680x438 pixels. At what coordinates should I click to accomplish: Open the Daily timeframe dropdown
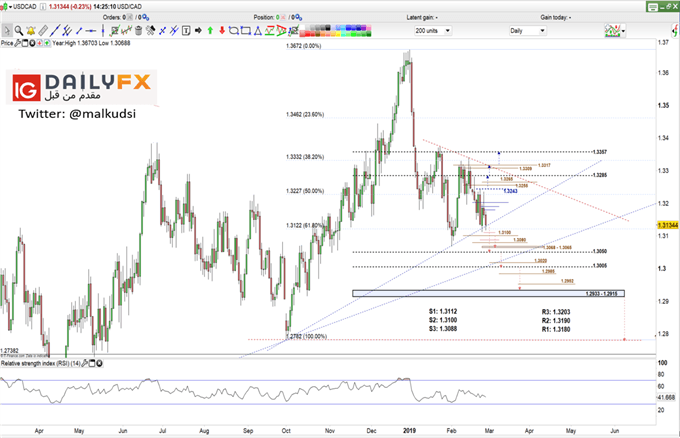[x=527, y=31]
